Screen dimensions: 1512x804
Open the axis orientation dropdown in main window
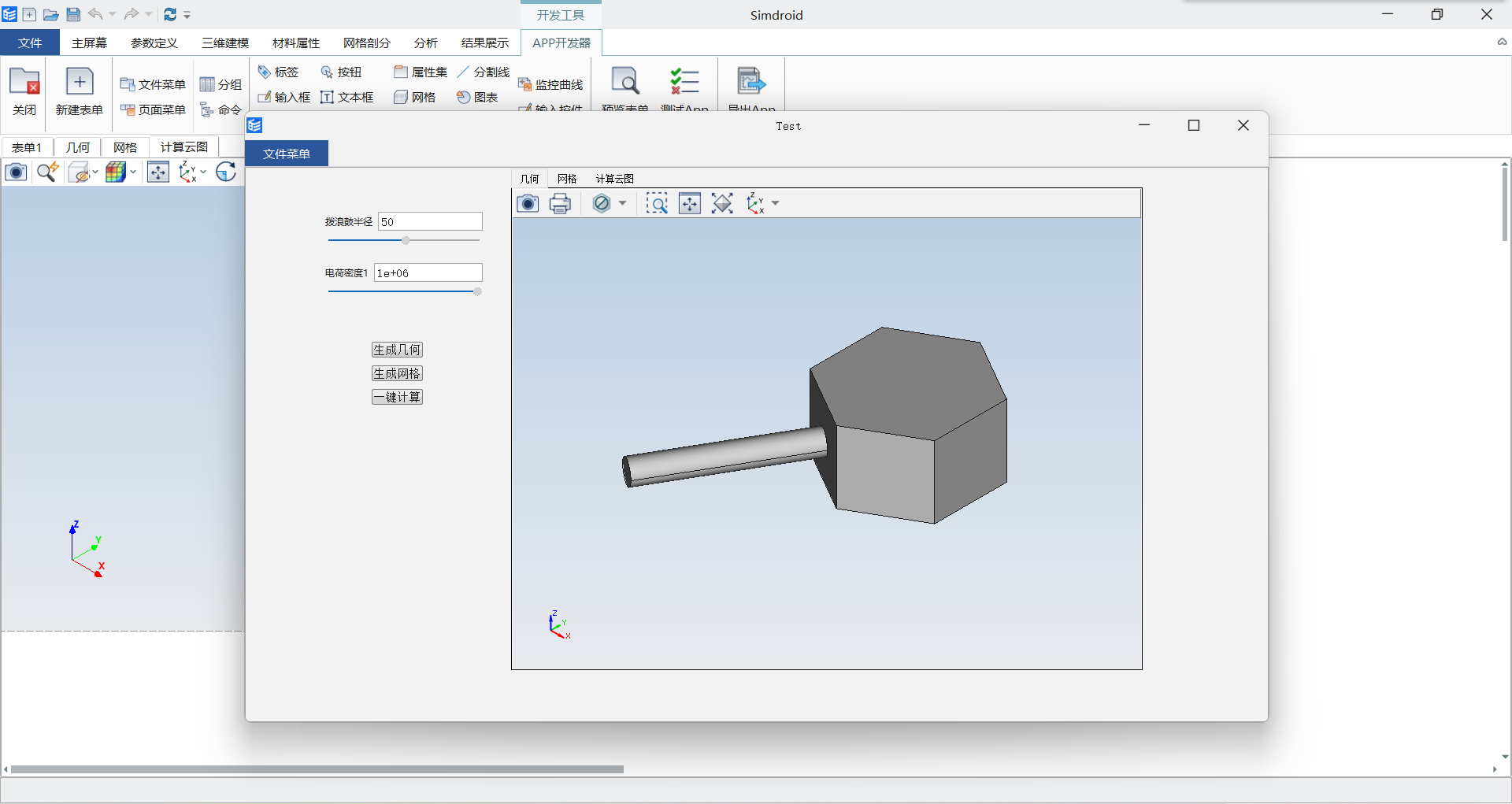click(203, 172)
